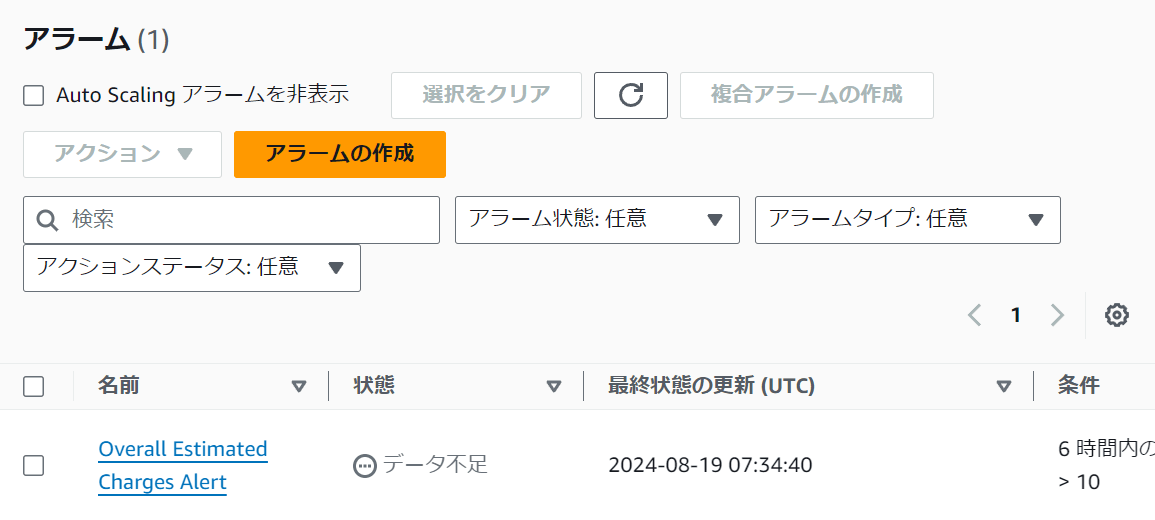Screen dimensions: 1155x520
Task: Sort by 状態 column arrow
Action: (x=554, y=386)
